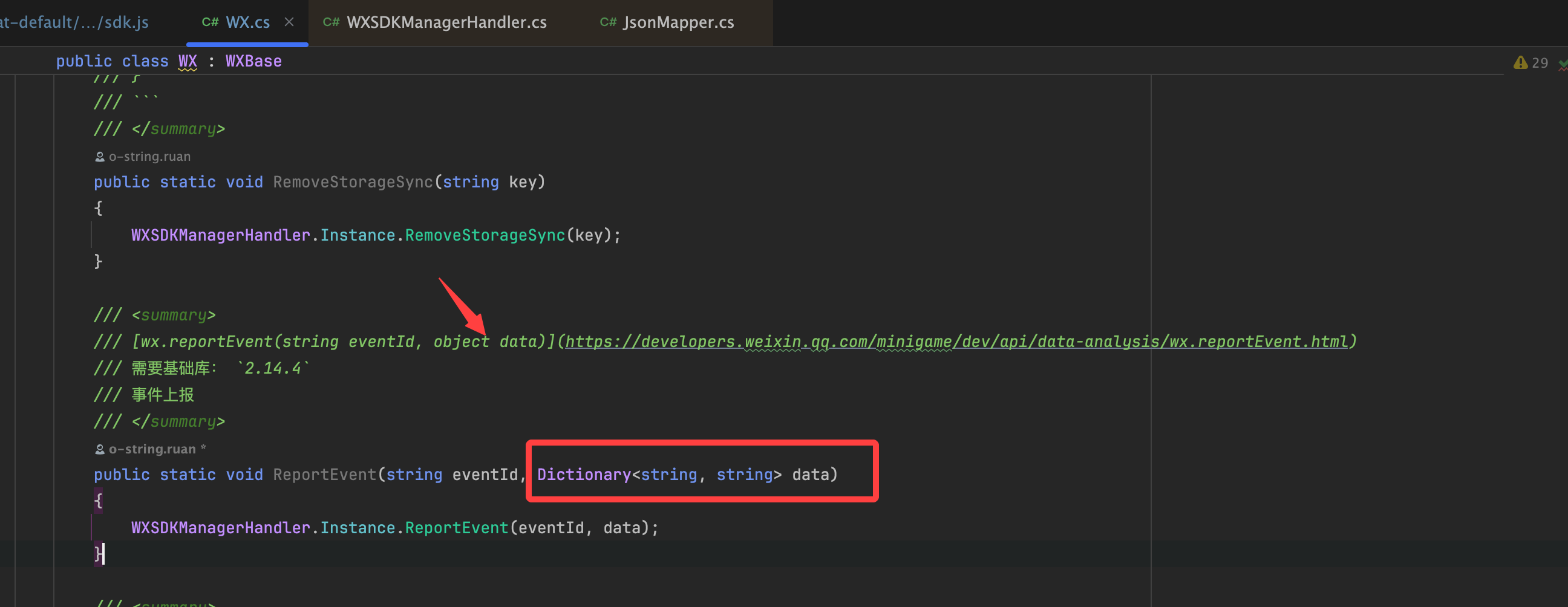Image resolution: width=1568 pixels, height=607 pixels.
Task: Click the WXBase base class name
Action: tap(254, 62)
